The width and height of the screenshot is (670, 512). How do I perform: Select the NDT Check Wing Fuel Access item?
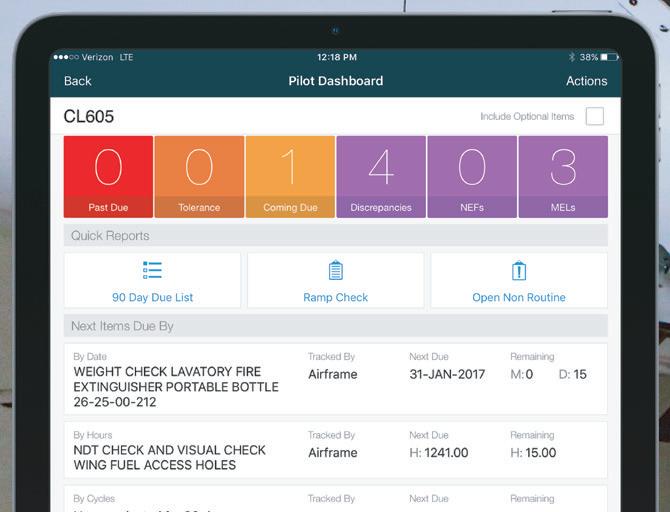point(335,450)
